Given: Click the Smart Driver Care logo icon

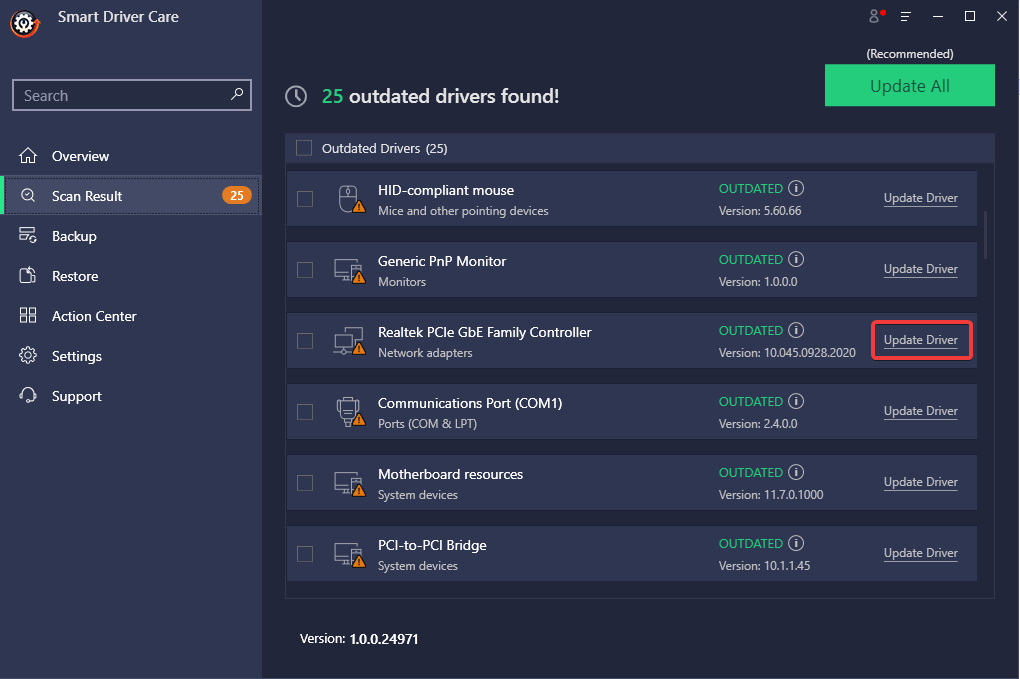Looking at the screenshot, I should click(x=24, y=23).
